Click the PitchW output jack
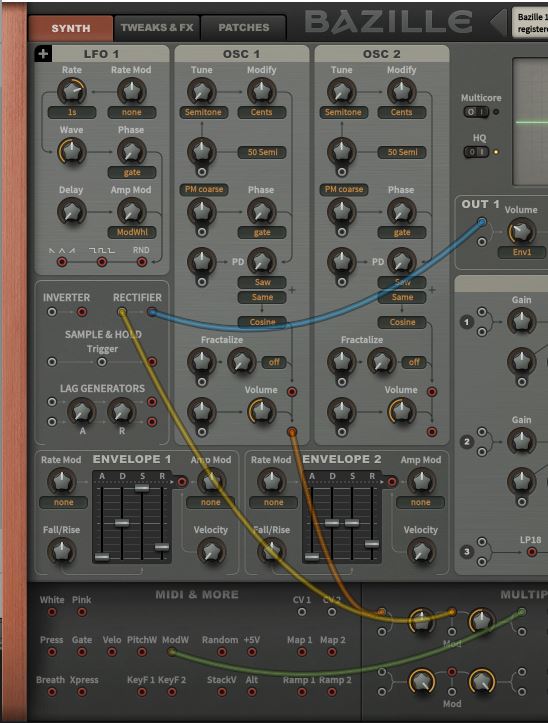 pos(142,652)
